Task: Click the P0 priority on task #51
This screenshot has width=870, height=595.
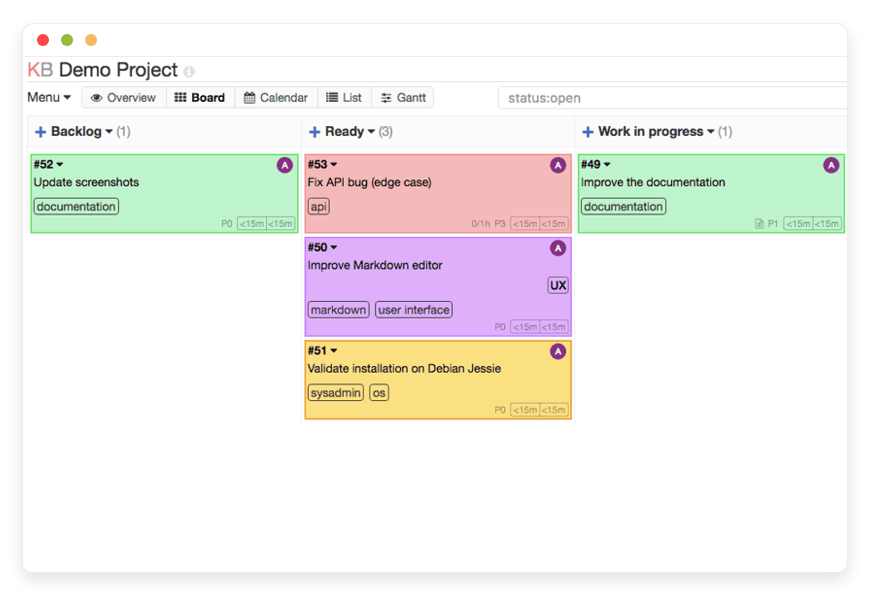Action: 500,410
